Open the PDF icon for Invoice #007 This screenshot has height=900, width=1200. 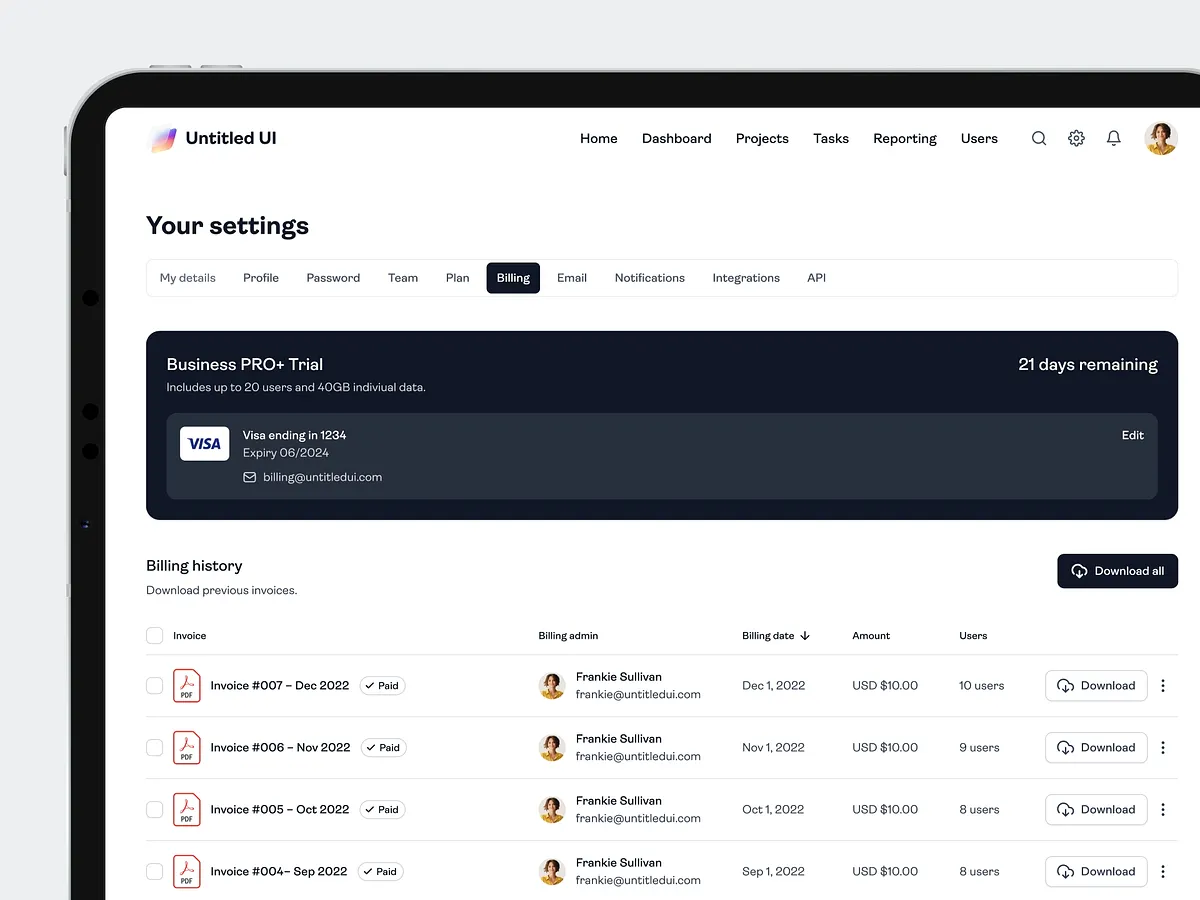186,685
